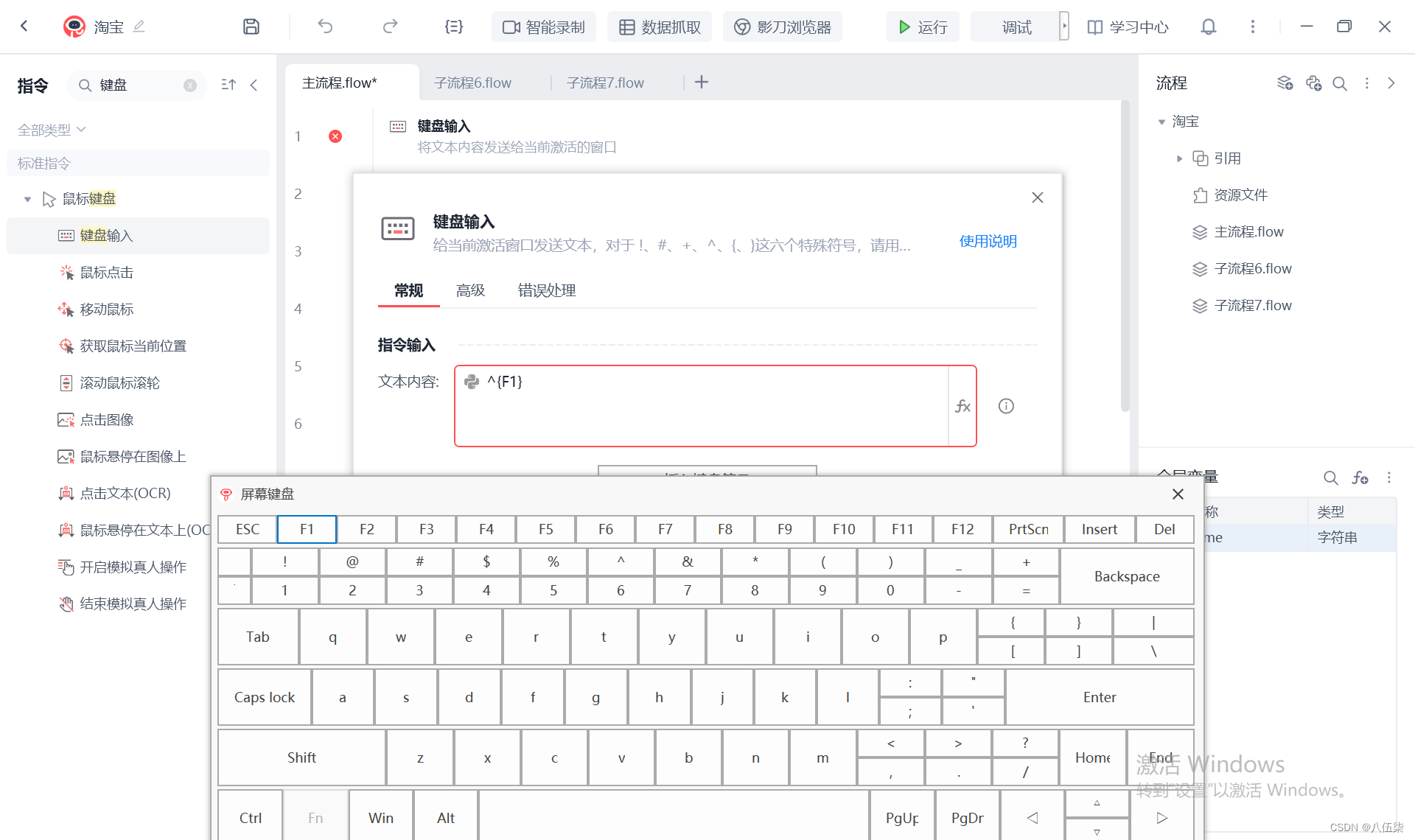Click the info icon beside the text content field
Image resolution: width=1415 pixels, height=840 pixels.
[1006, 406]
